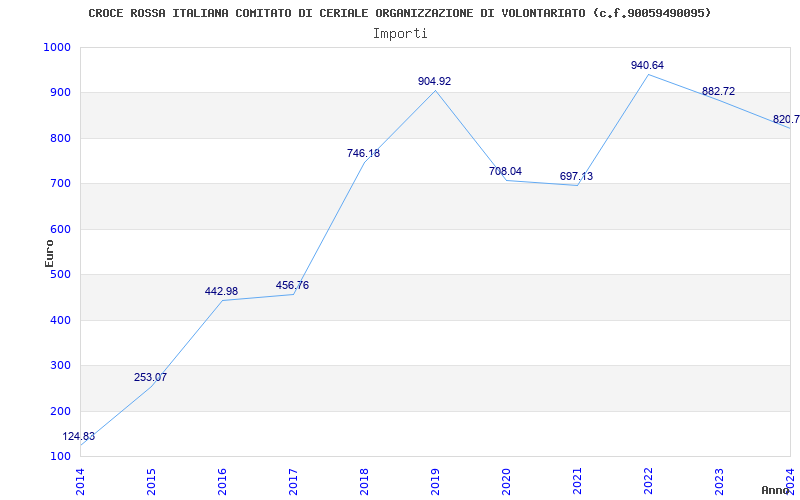
Task: Click the 300 y-axis tick label
Action: click(60, 365)
